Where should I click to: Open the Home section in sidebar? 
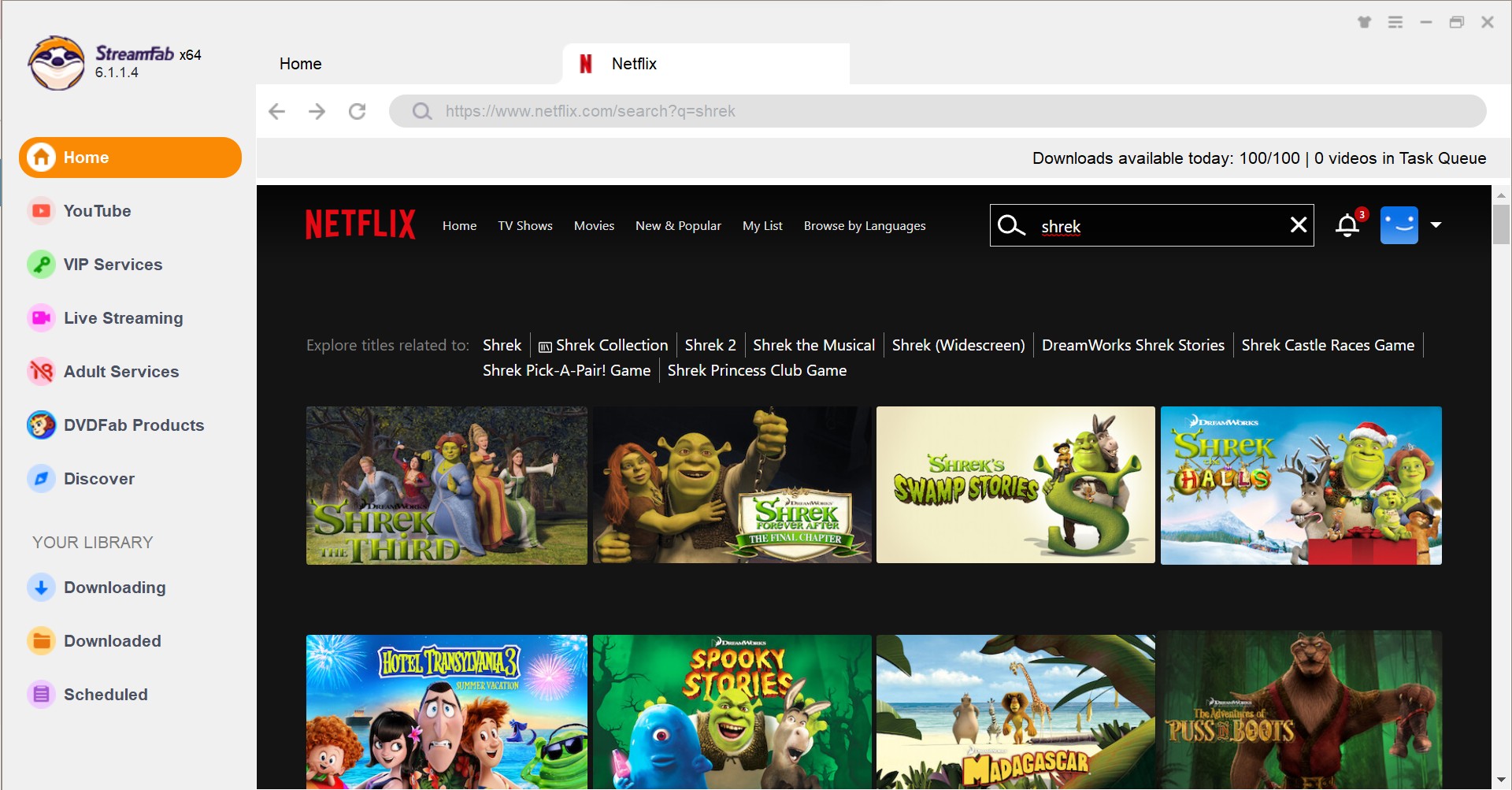pos(130,158)
